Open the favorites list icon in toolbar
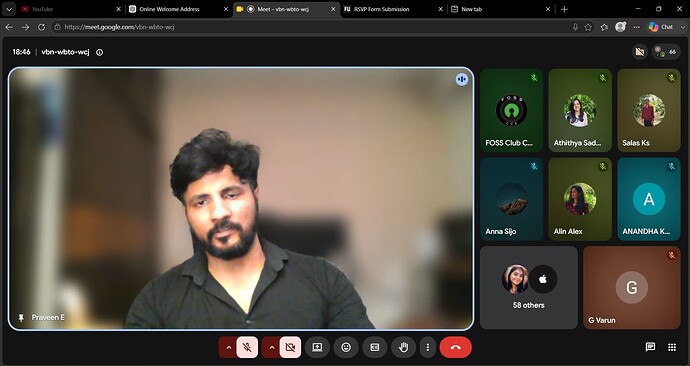The width and height of the screenshot is (690, 366). (x=605, y=27)
